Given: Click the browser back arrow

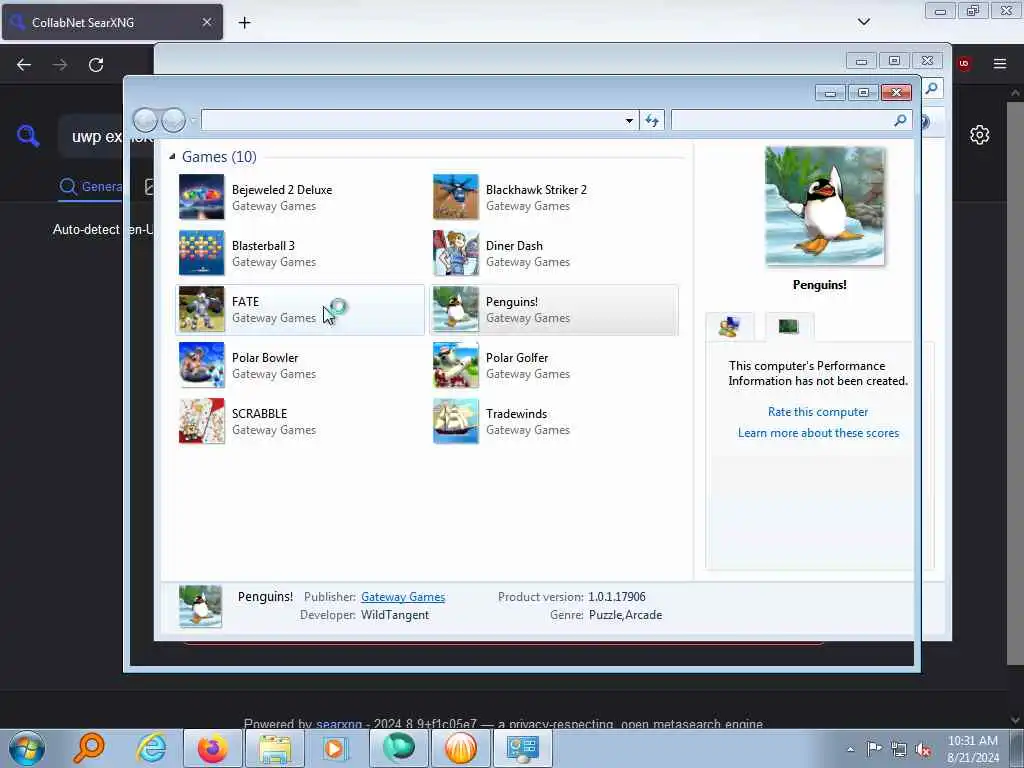Looking at the screenshot, I should [24, 64].
